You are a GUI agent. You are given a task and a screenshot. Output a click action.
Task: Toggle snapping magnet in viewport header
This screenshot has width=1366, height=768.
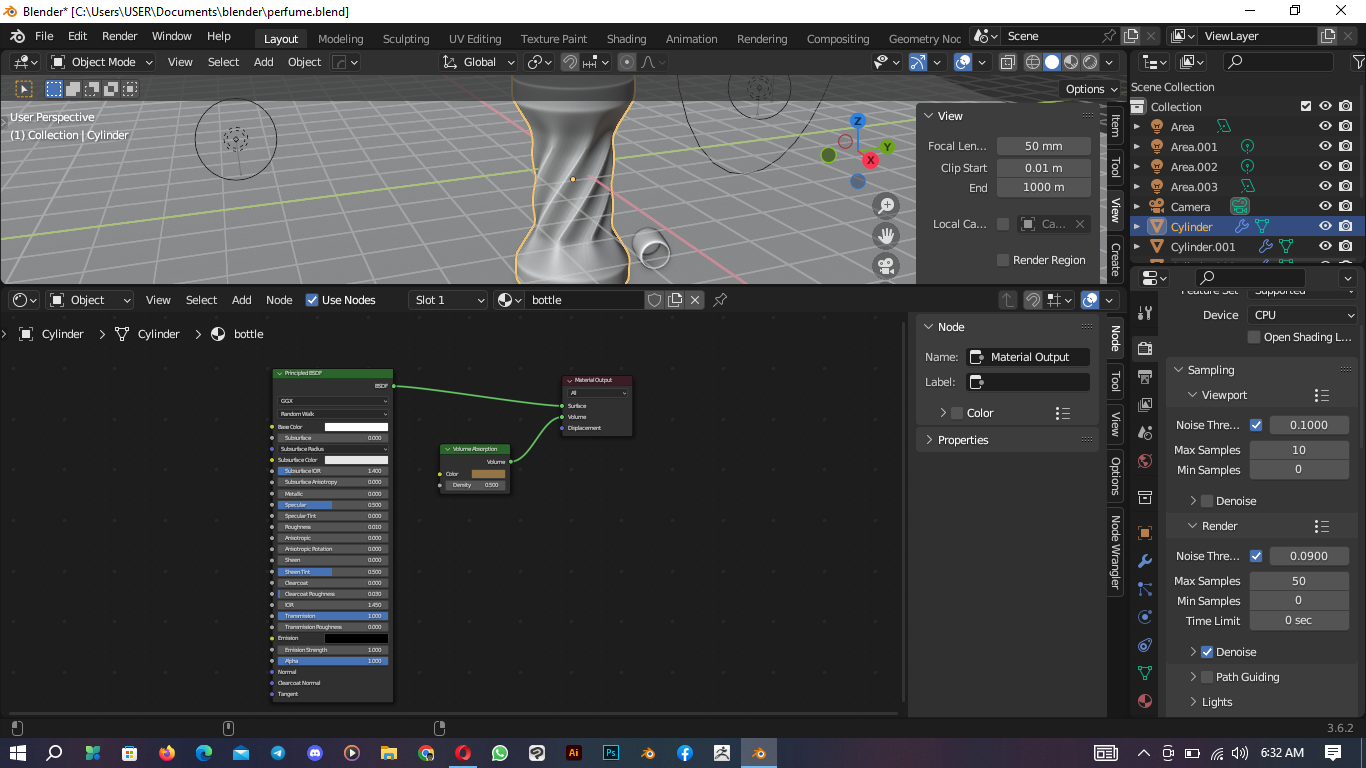tap(569, 62)
